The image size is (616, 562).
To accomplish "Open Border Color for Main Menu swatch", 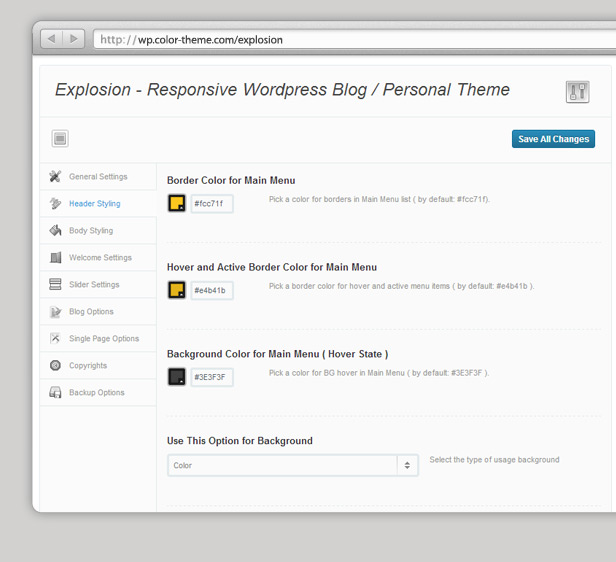I will (177, 203).
